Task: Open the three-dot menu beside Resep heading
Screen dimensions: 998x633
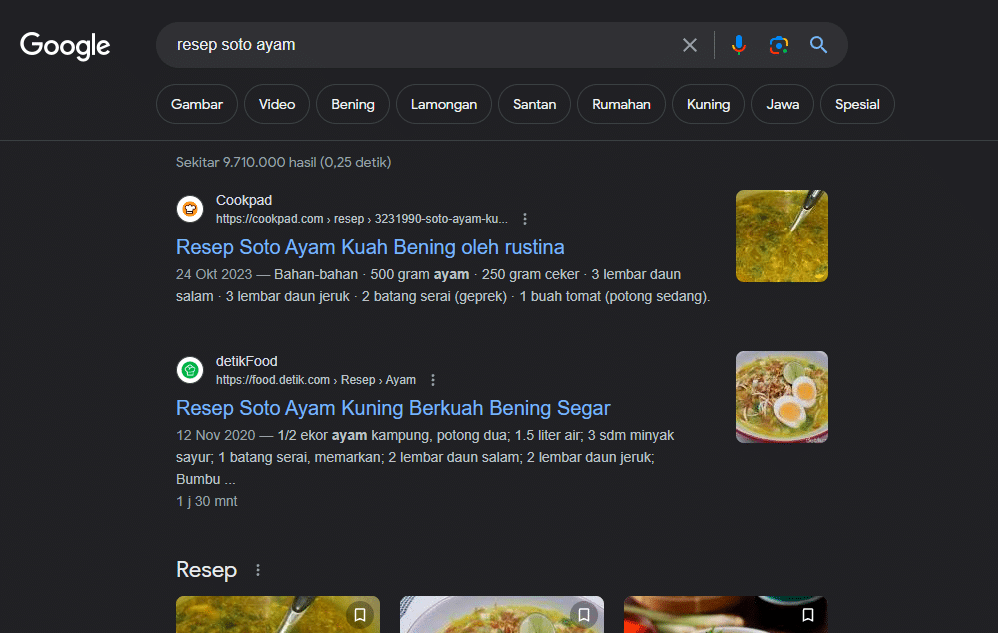Action: click(258, 570)
